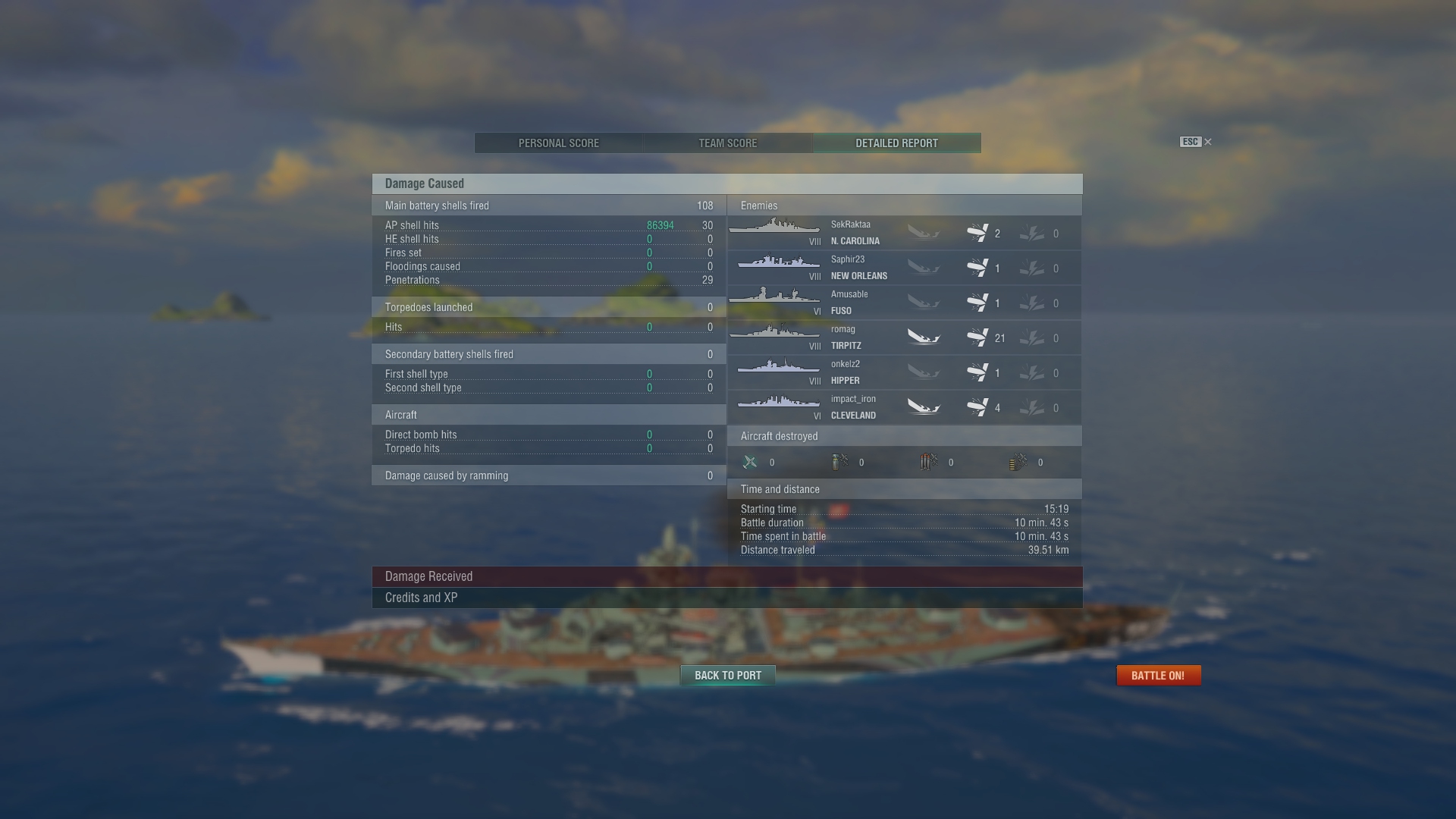Click the shell hits icon for SekRaktaa's N. Carolina
Image resolution: width=1456 pixels, height=819 pixels.
pos(977,233)
